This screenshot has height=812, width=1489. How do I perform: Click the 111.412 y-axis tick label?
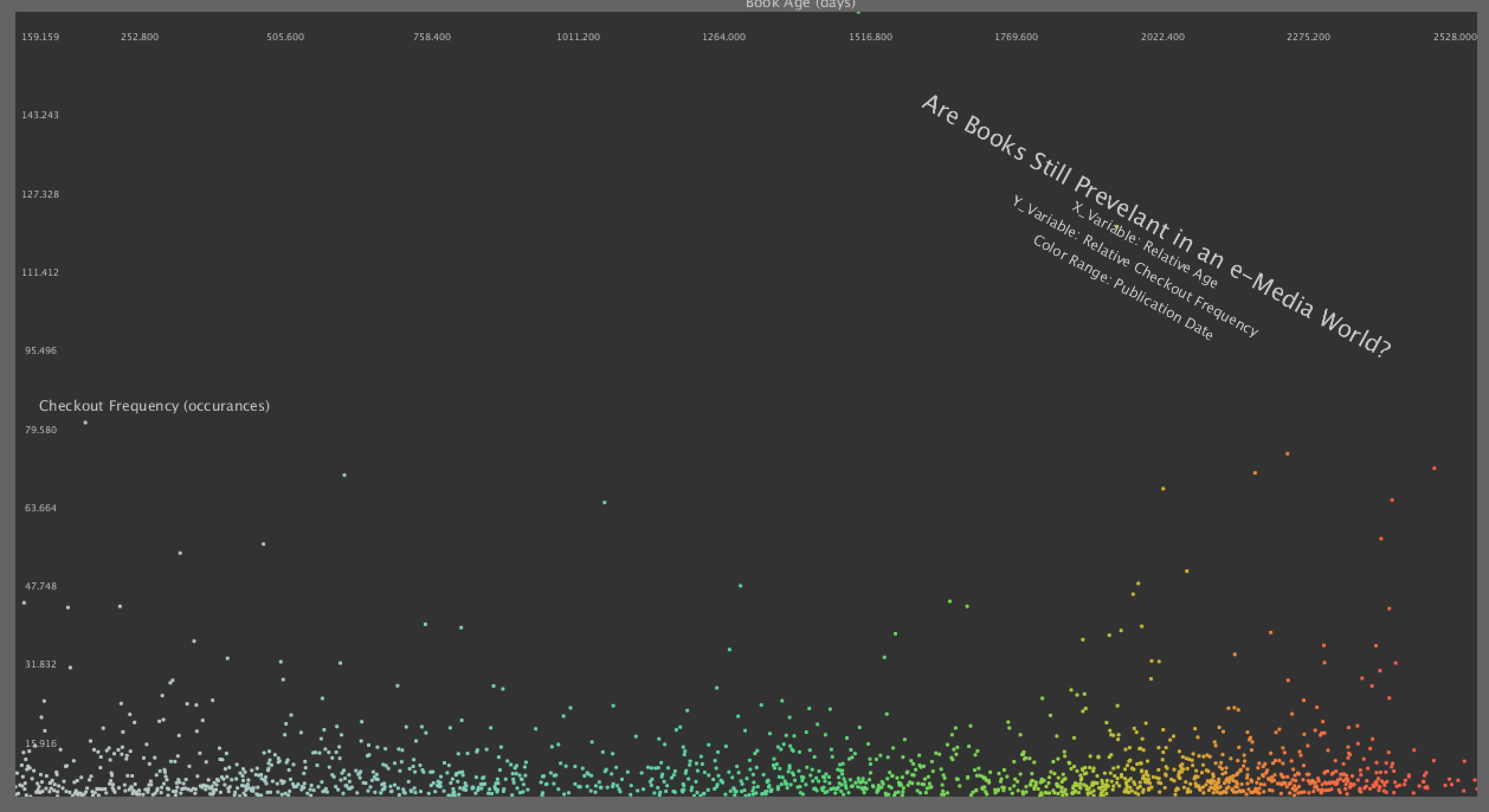pyautogui.click(x=40, y=272)
